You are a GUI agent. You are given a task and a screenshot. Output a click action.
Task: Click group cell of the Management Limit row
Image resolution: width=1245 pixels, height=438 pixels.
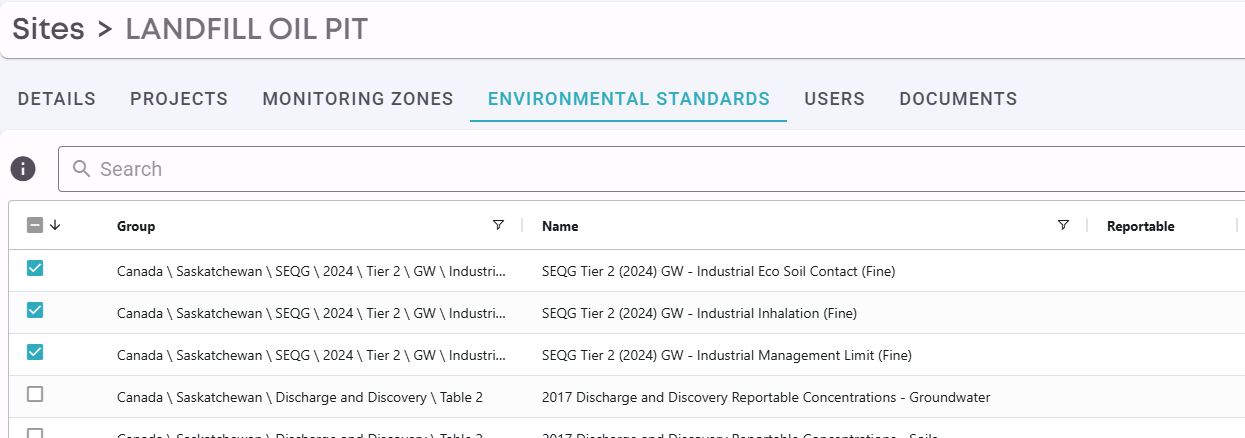tap(311, 355)
